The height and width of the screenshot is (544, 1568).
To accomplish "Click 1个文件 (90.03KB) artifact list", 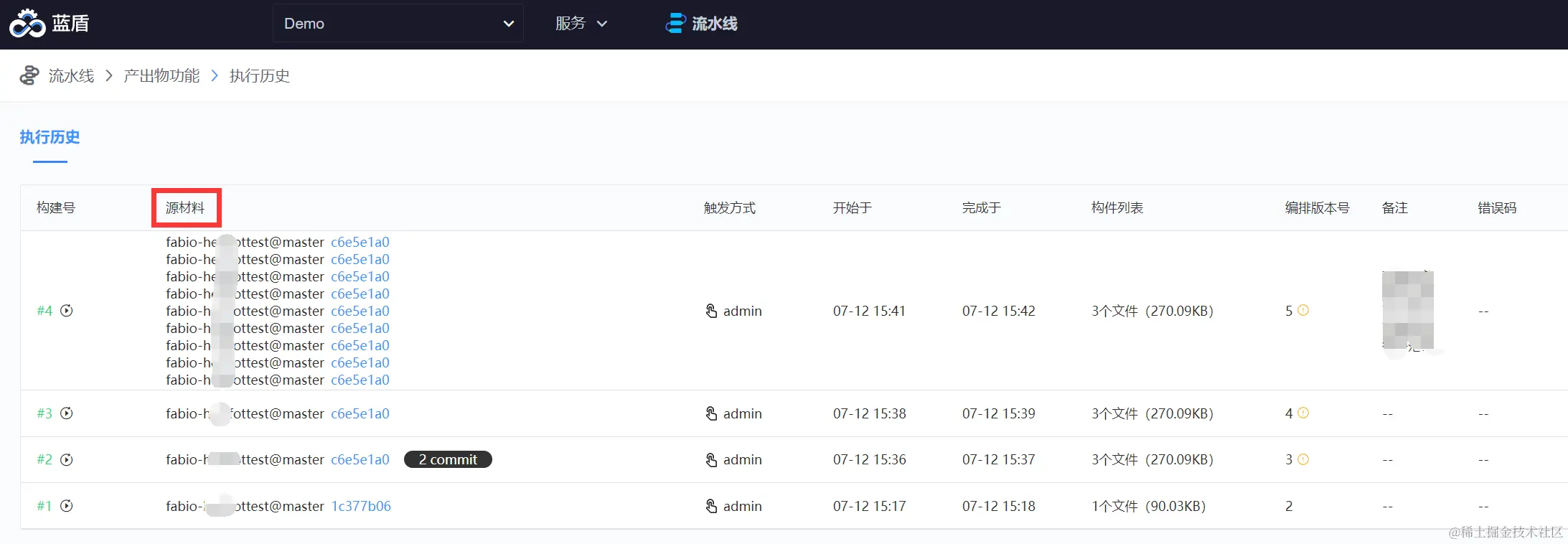I will pyautogui.click(x=1149, y=506).
